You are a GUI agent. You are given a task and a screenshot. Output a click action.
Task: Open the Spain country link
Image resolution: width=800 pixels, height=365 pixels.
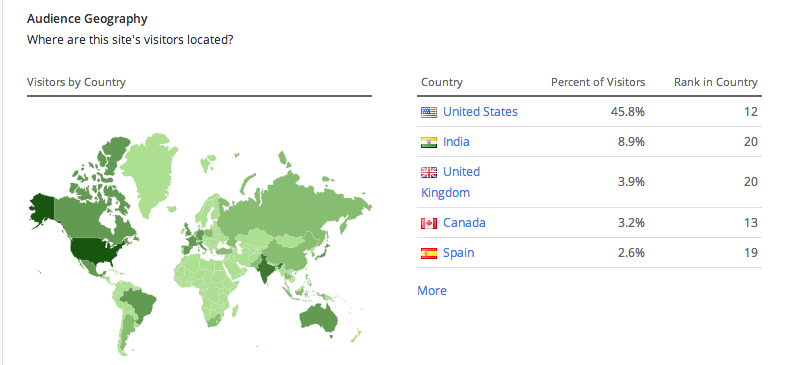tap(458, 253)
